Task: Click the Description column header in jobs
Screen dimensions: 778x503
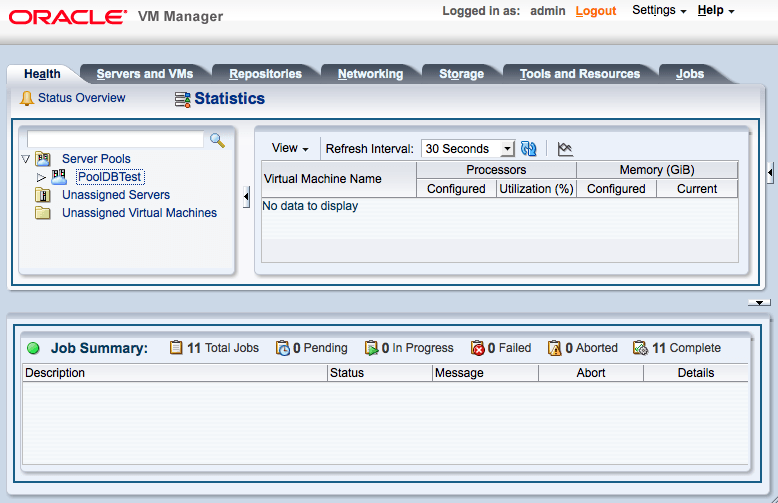Action: coord(175,373)
